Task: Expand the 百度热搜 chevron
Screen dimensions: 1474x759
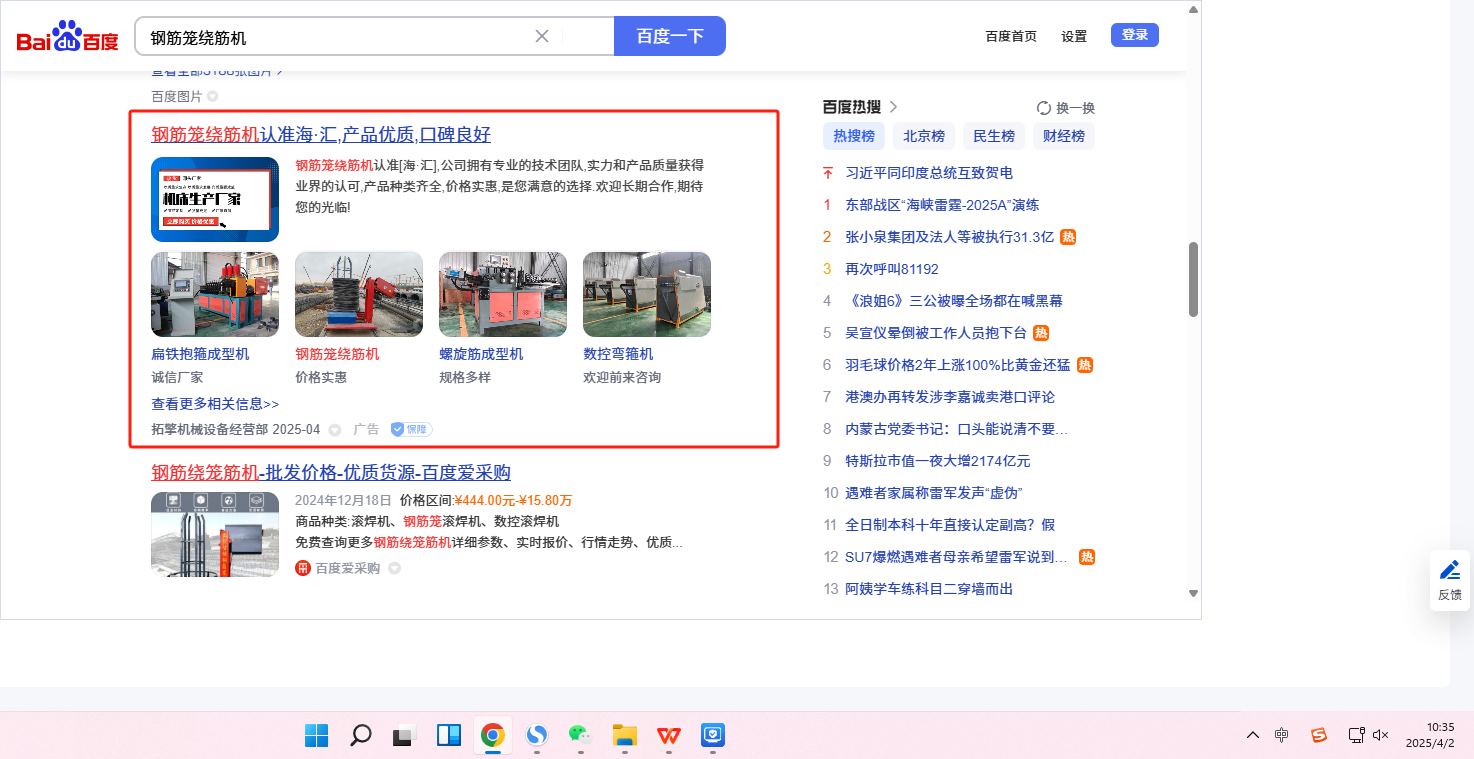Action: [893, 107]
